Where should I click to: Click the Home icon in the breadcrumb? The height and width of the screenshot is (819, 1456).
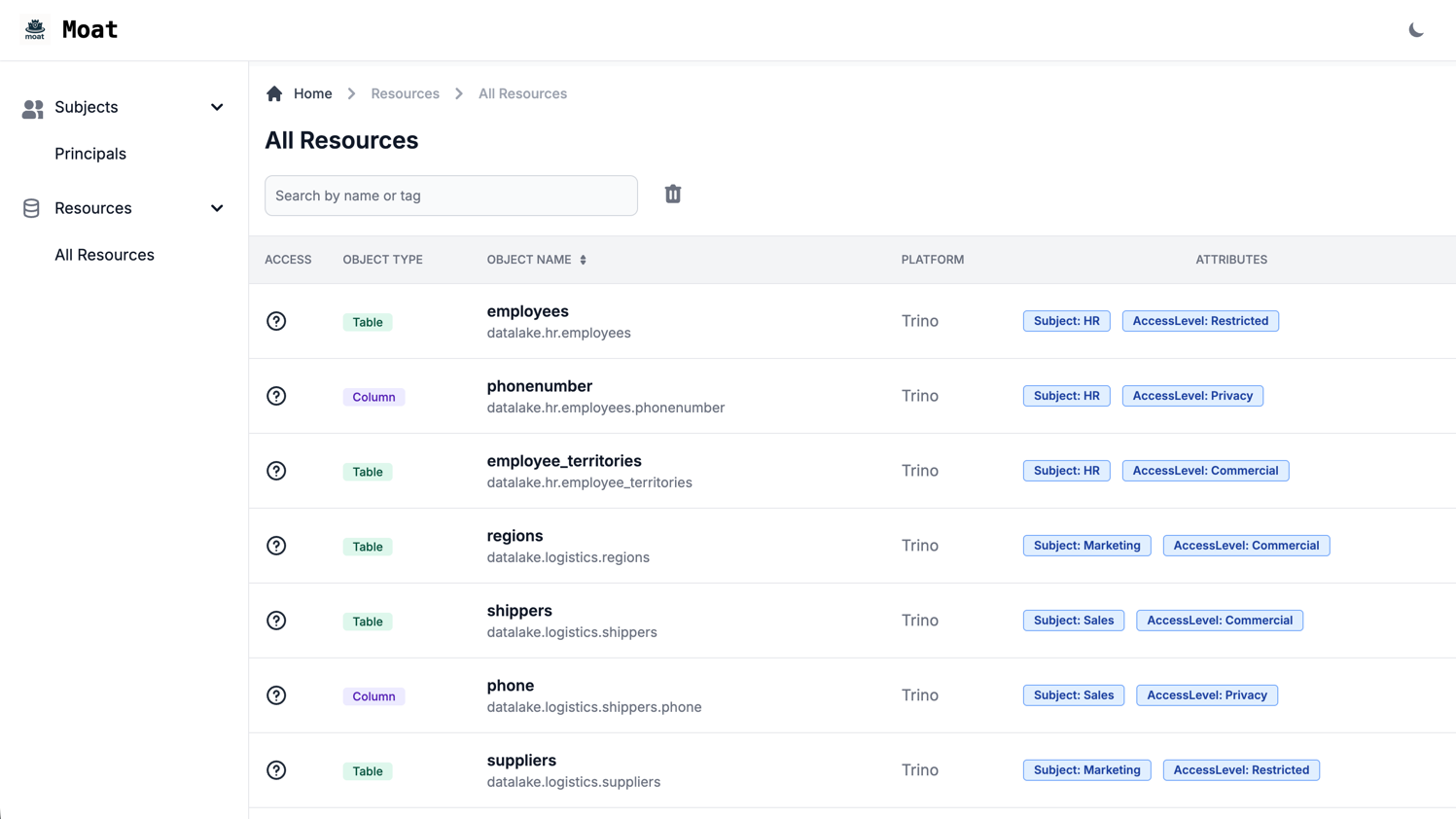[274, 92]
